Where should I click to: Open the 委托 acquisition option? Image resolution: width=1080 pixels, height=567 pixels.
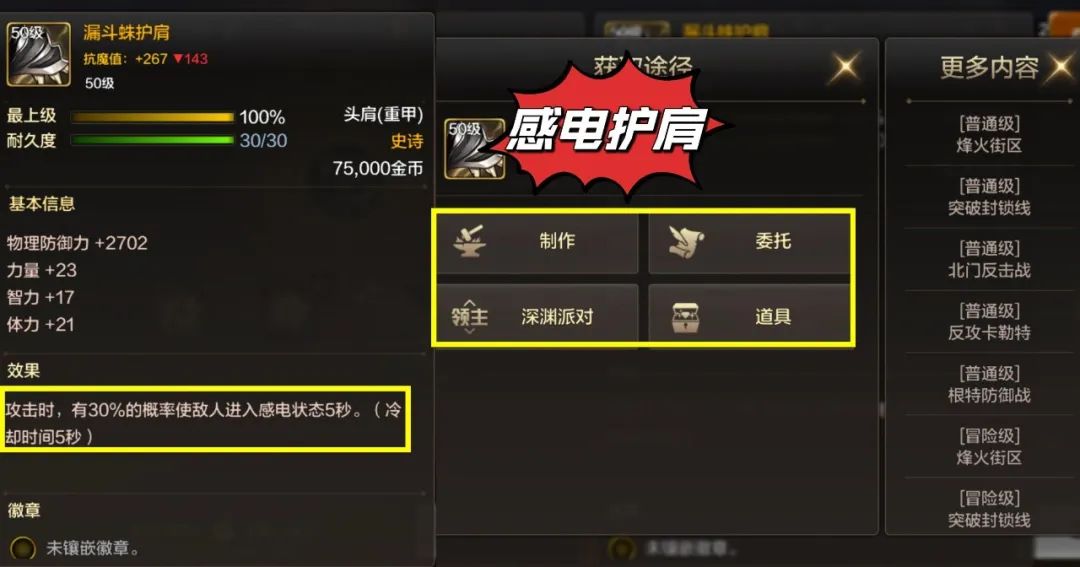(749, 243)
